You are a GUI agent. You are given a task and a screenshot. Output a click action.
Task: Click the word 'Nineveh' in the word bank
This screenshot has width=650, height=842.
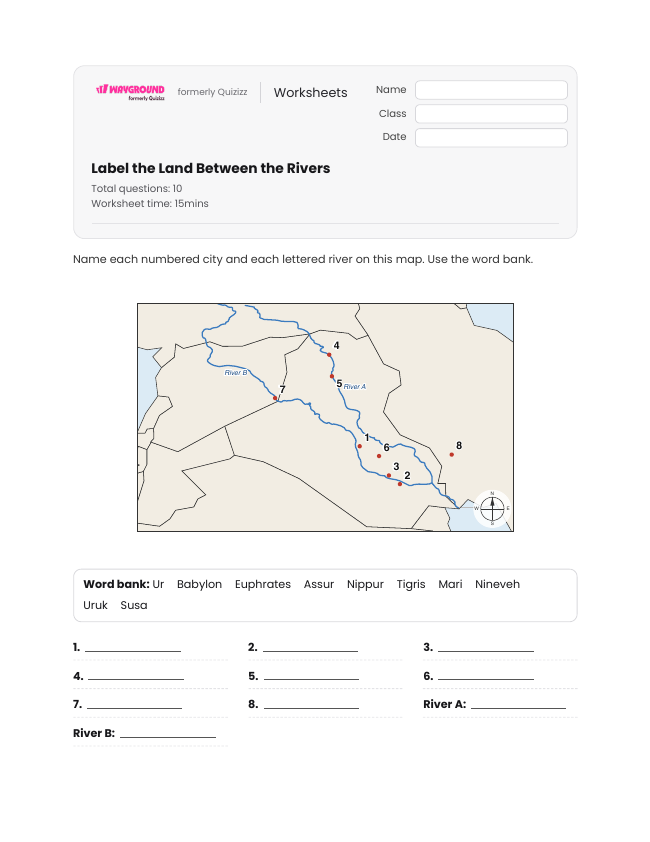point(497,584)
